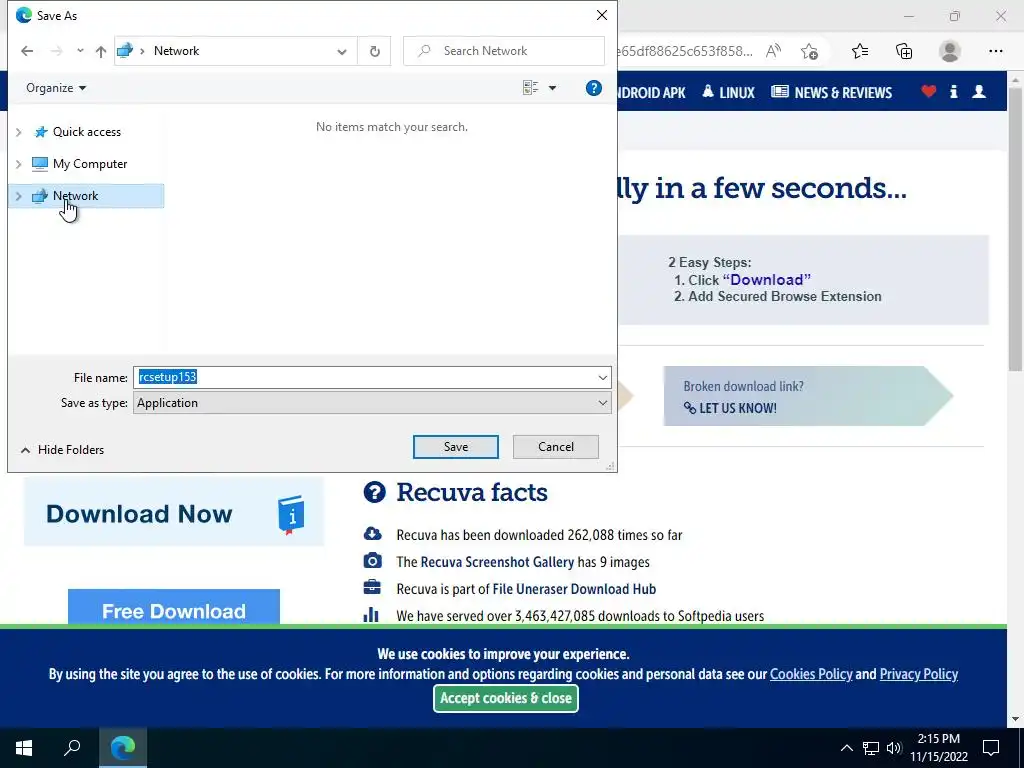Cancel the Save As dialog
The height and width of the screenshot is (768, 1024).
click(x=556, y=447)
